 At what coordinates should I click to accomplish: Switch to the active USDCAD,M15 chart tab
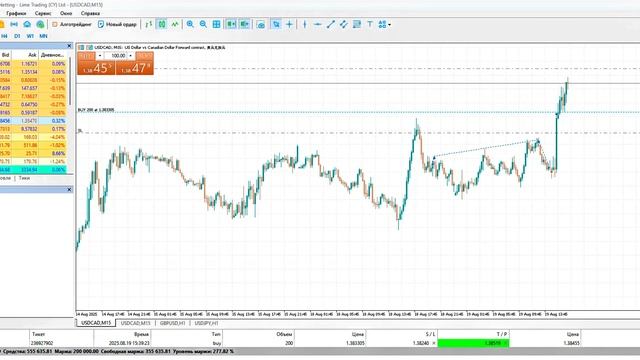point(96,323)
